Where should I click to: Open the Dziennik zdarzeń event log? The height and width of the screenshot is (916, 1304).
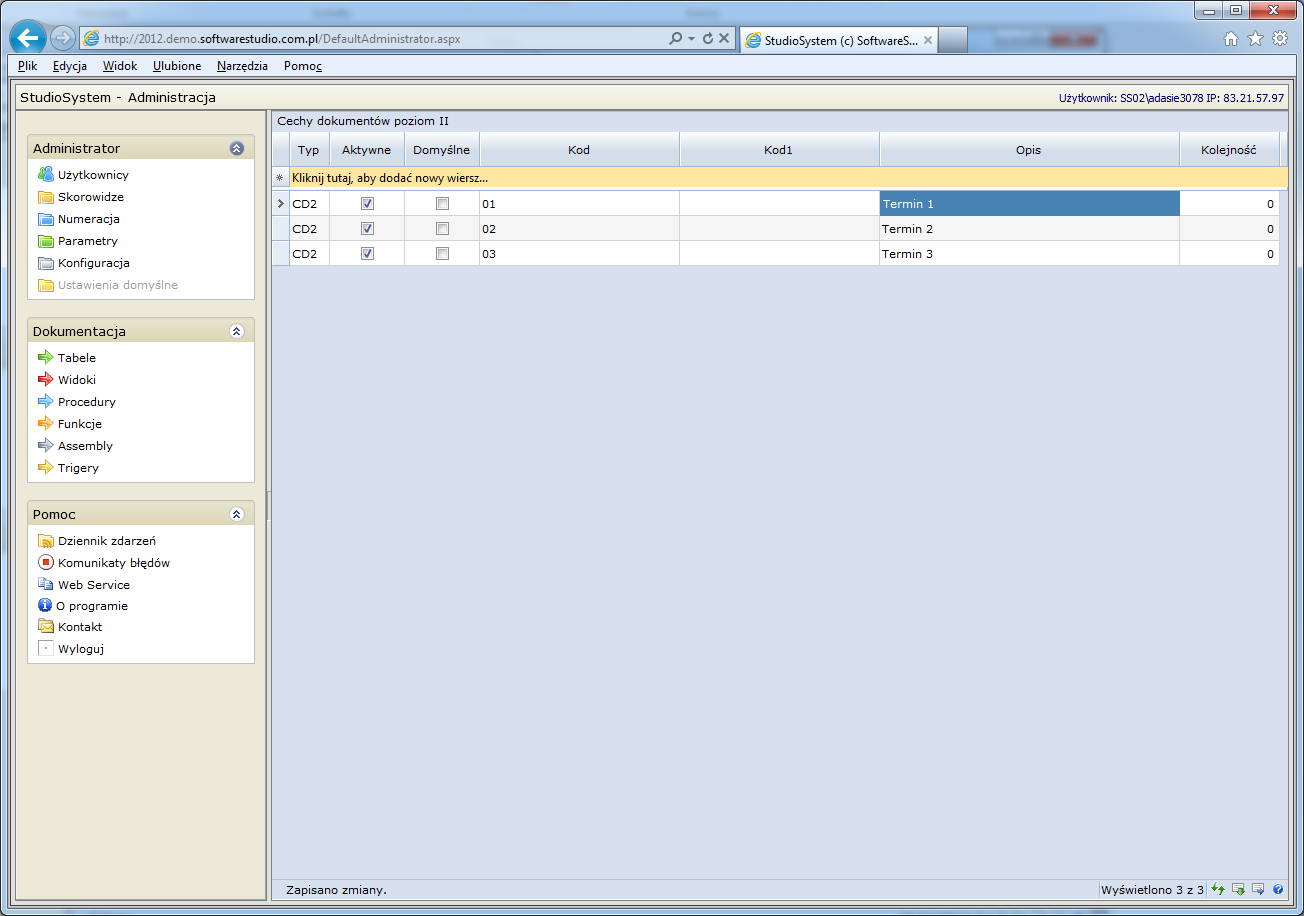(106, 541)
